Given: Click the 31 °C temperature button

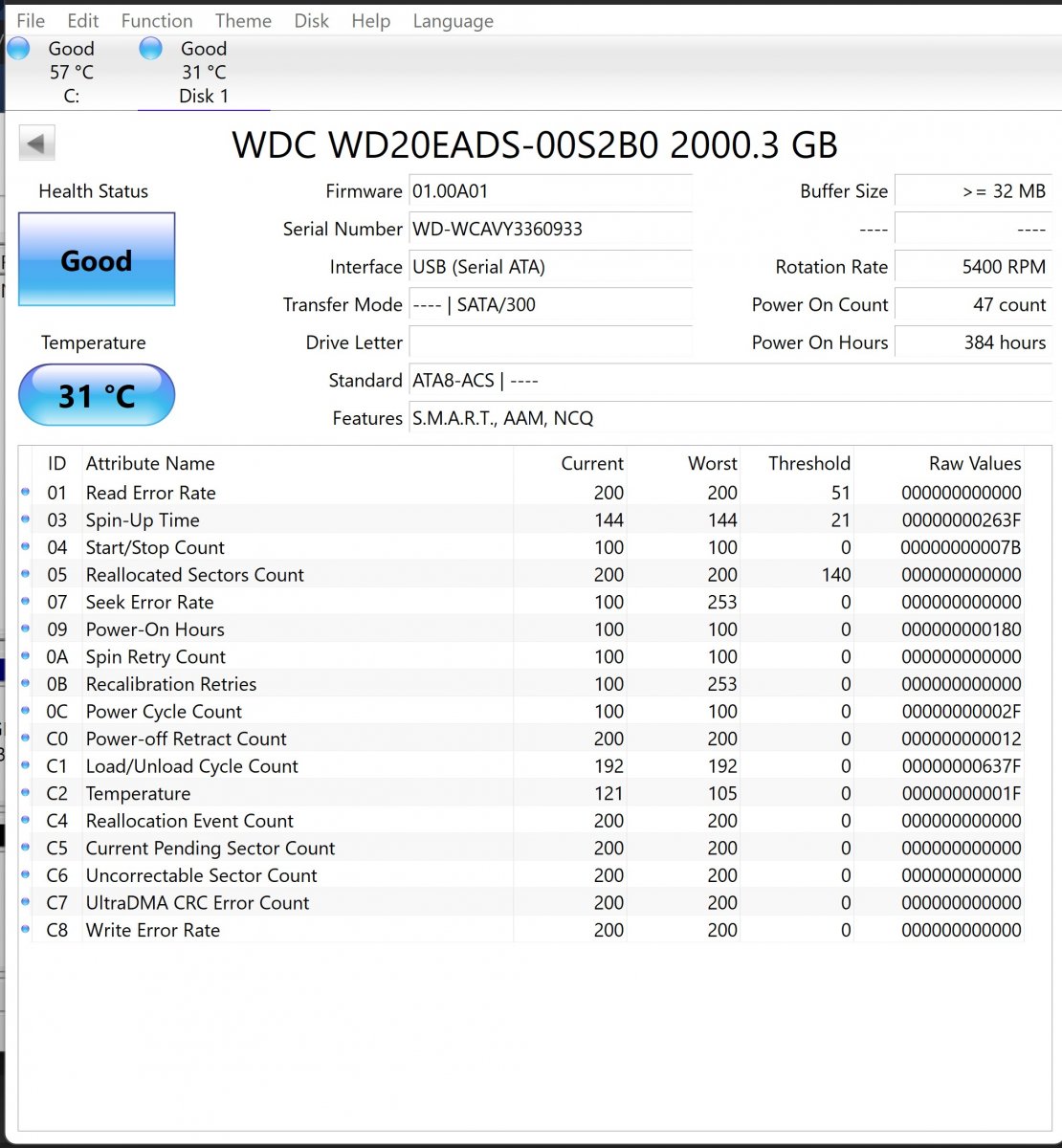Looking at the screenshot, I should pos(97,394).
